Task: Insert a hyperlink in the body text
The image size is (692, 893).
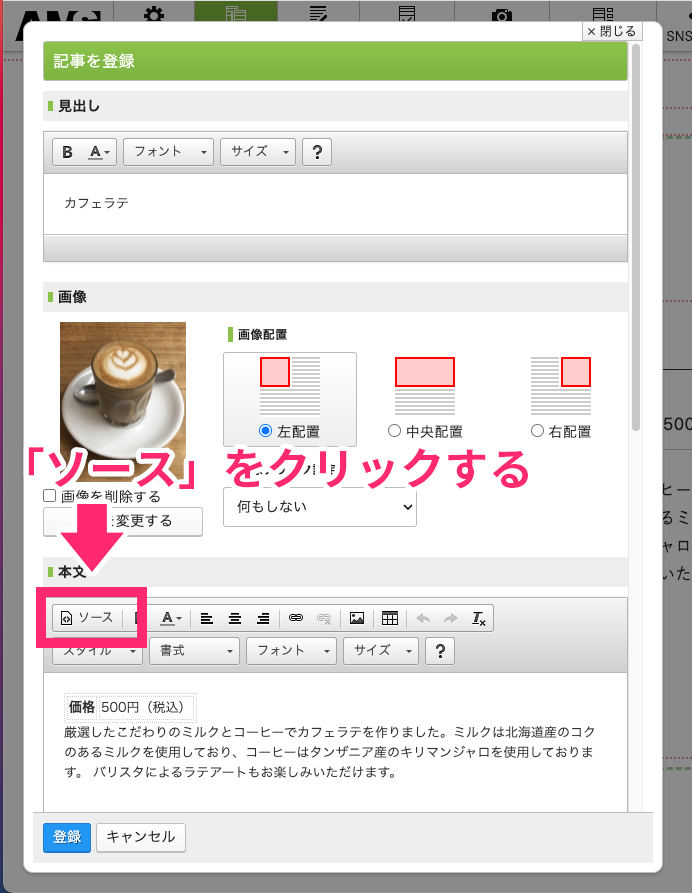Action: (295, 618)
